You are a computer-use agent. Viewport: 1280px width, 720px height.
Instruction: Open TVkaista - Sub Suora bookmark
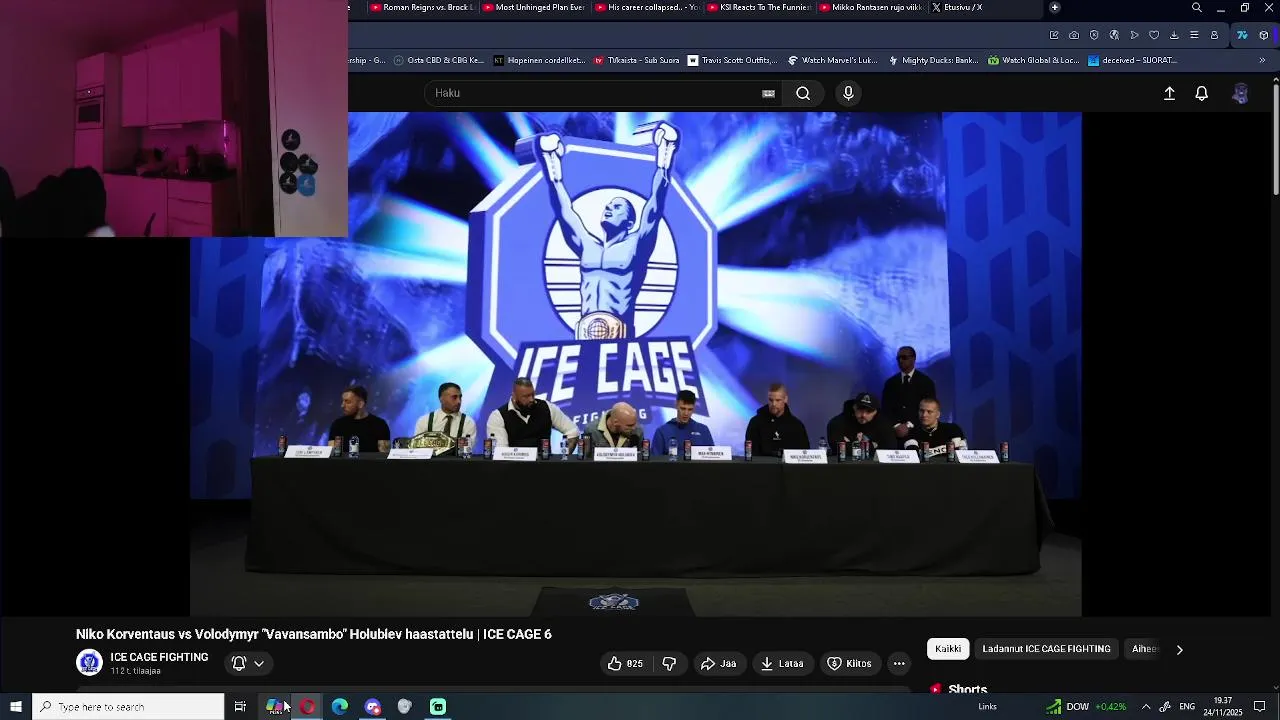coord(636,60)
